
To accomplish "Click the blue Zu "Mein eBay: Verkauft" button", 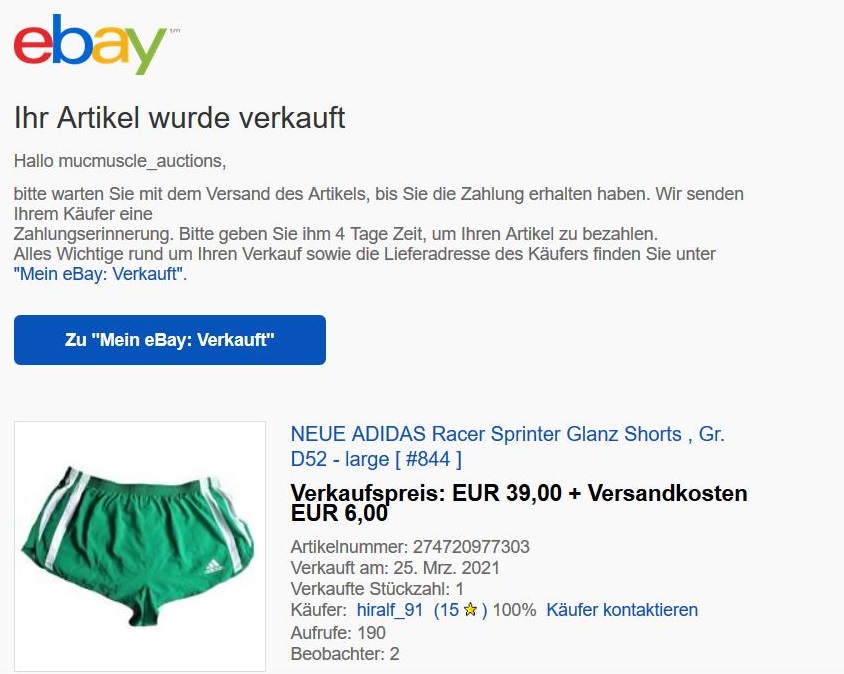I will click(x=170, y=340).
